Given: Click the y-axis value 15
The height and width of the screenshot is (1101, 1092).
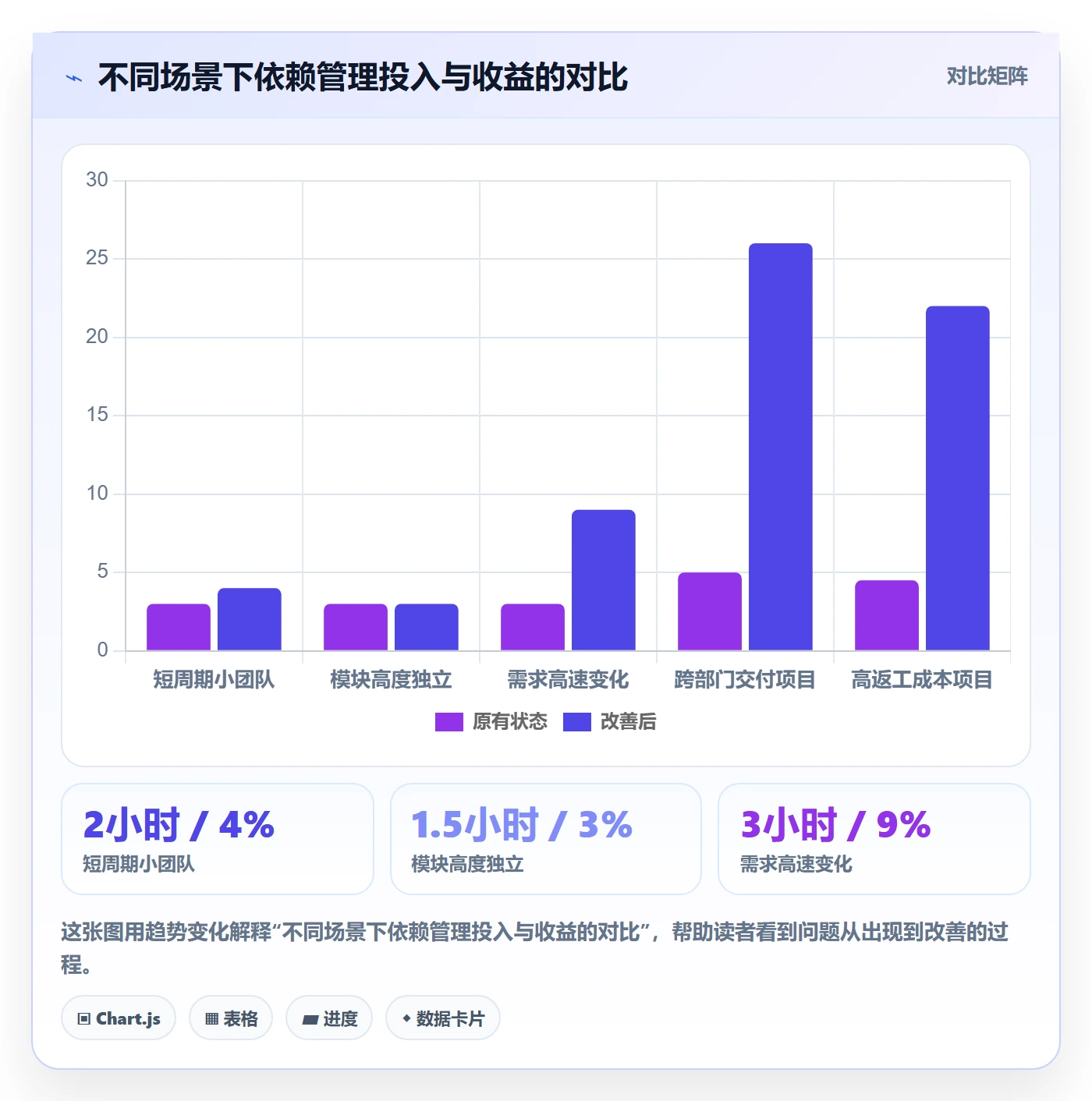Looking at the screenshot, I should pos(97,415).
